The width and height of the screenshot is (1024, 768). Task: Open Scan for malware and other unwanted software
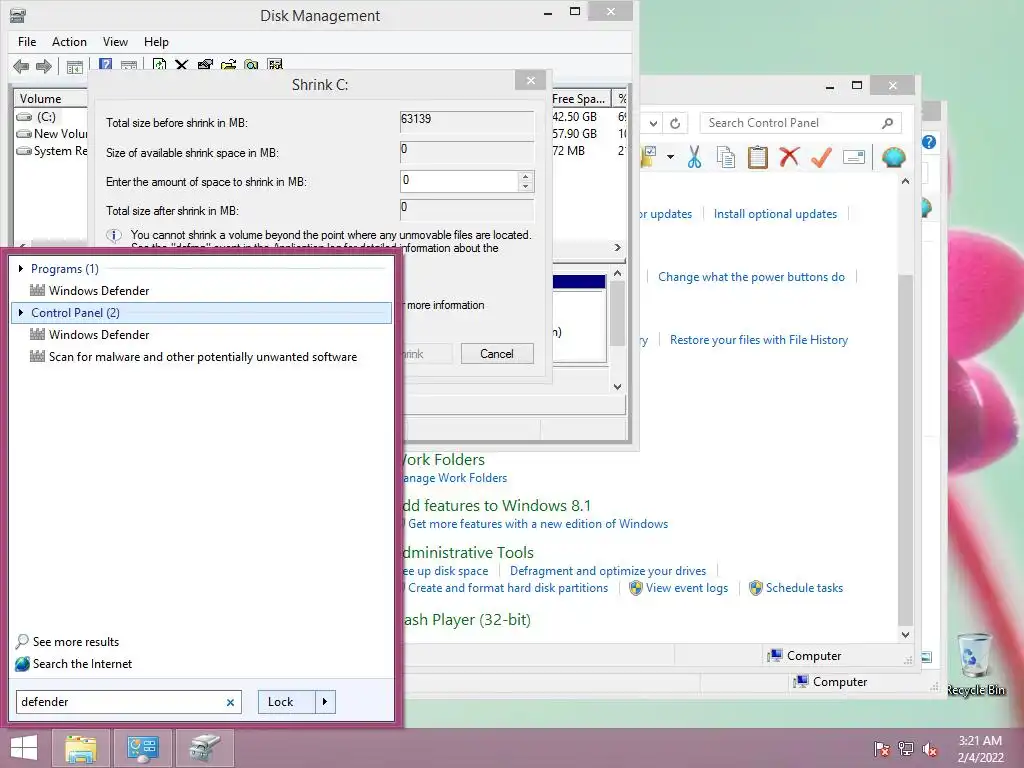click(202, 357)
